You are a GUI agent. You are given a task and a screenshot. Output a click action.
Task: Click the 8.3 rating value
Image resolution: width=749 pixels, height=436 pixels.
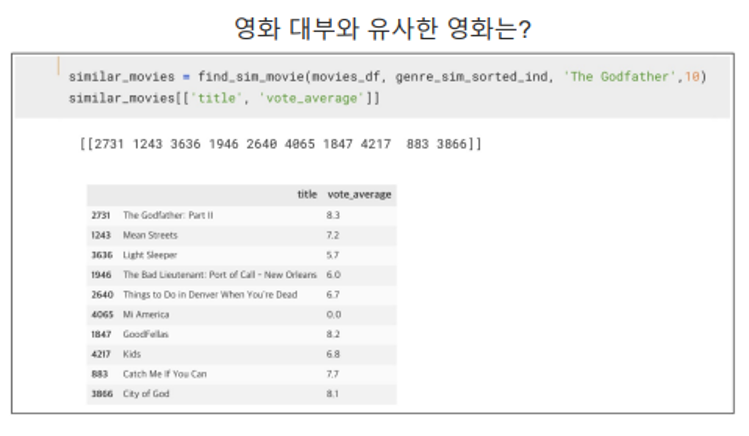click(x=333, y=215)
